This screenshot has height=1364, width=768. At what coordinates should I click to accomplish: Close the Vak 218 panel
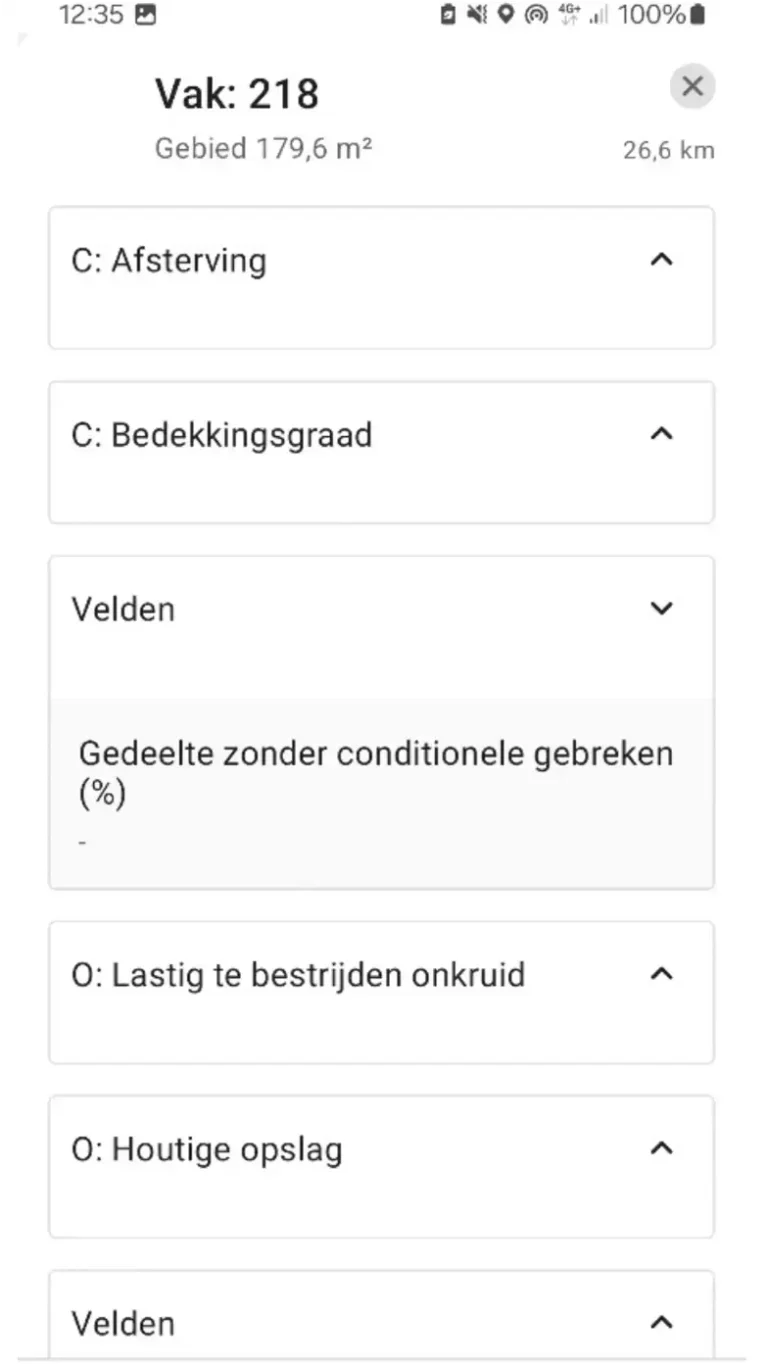coord(692,87)
